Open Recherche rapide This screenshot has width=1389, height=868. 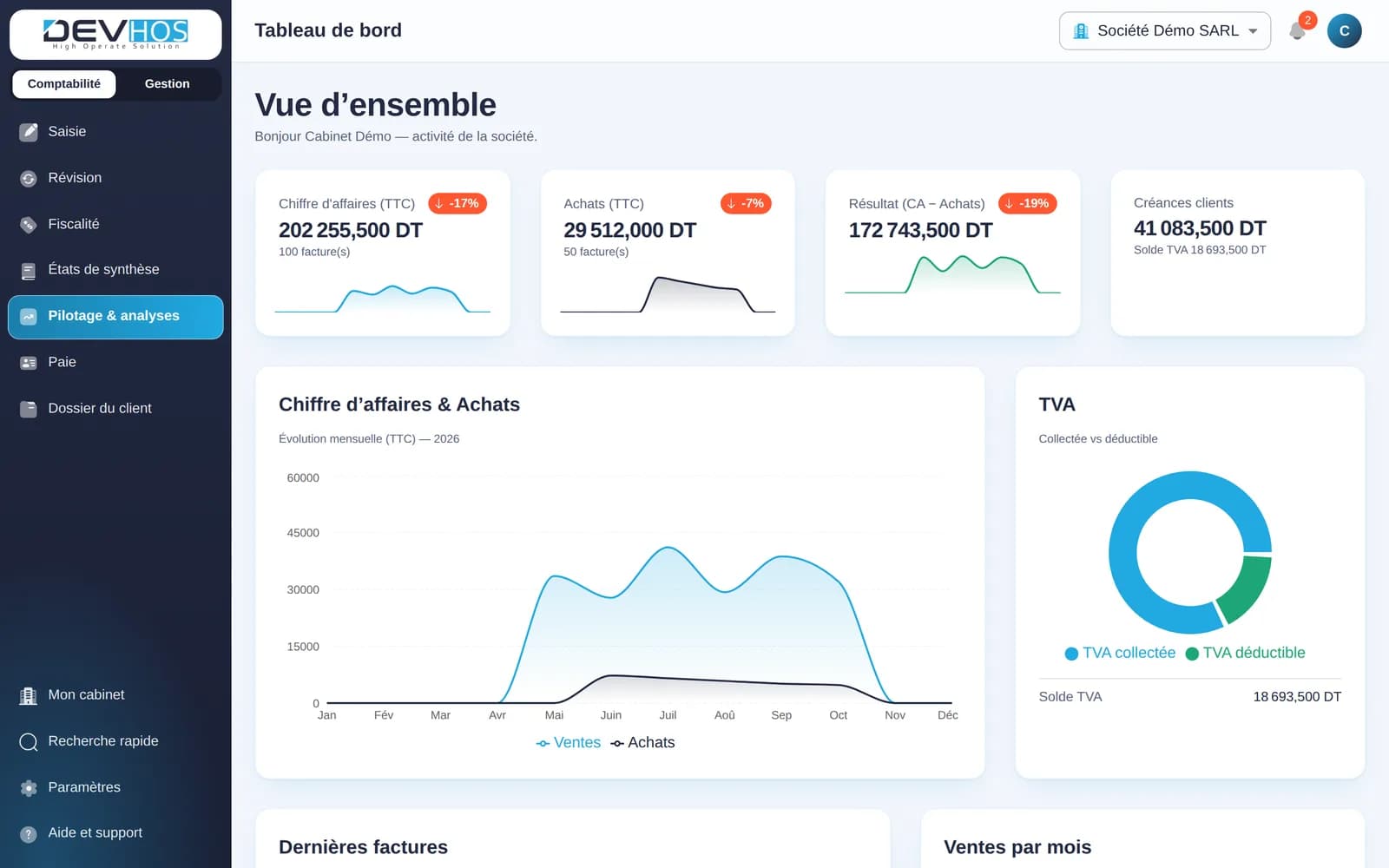(x=115, y=741)
